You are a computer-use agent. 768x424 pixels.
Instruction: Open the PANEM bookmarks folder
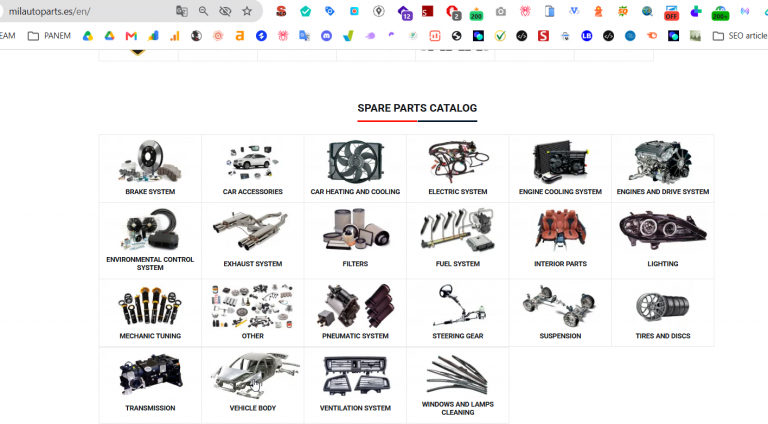(49, 36)
